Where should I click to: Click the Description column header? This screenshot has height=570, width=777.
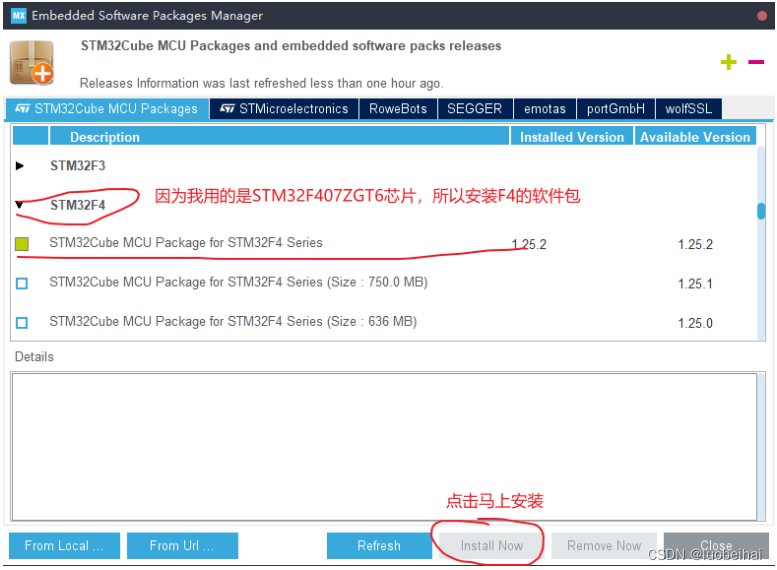(x=279, y=137)
